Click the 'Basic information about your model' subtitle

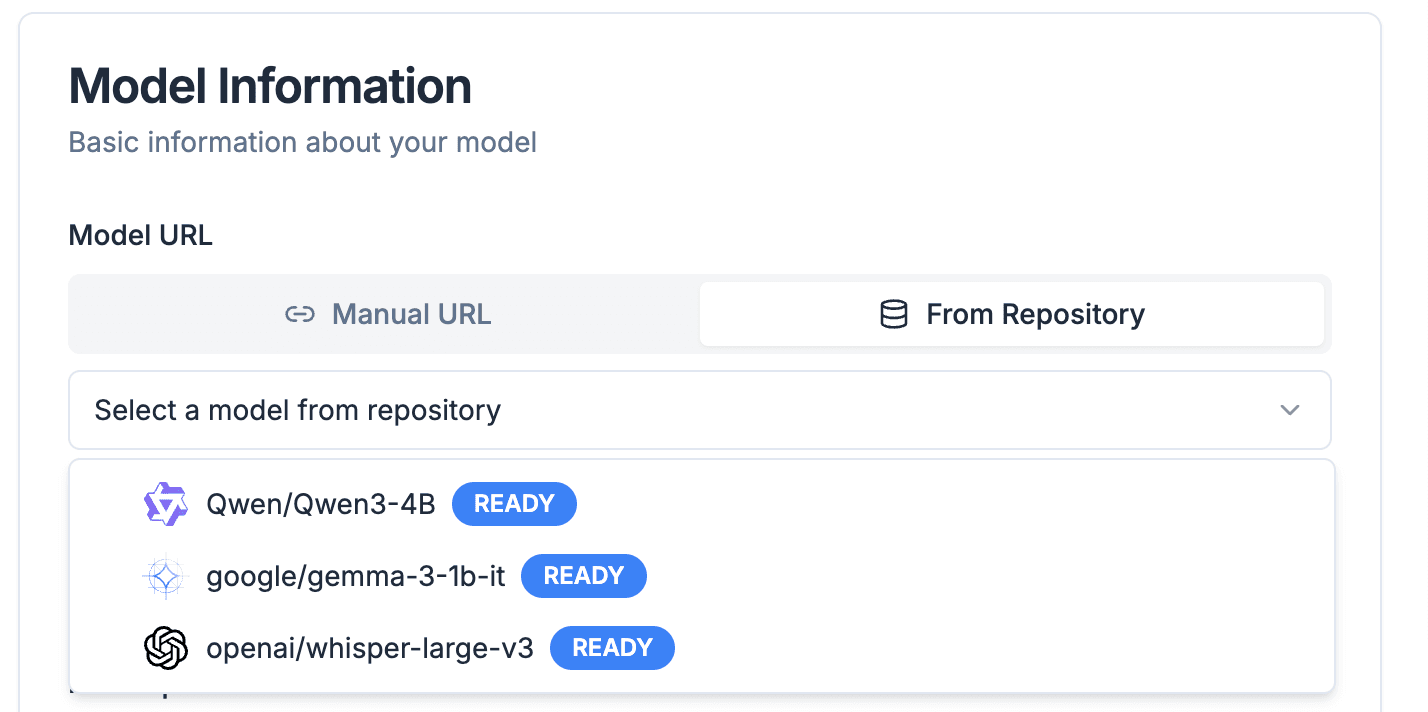[302, 142]
